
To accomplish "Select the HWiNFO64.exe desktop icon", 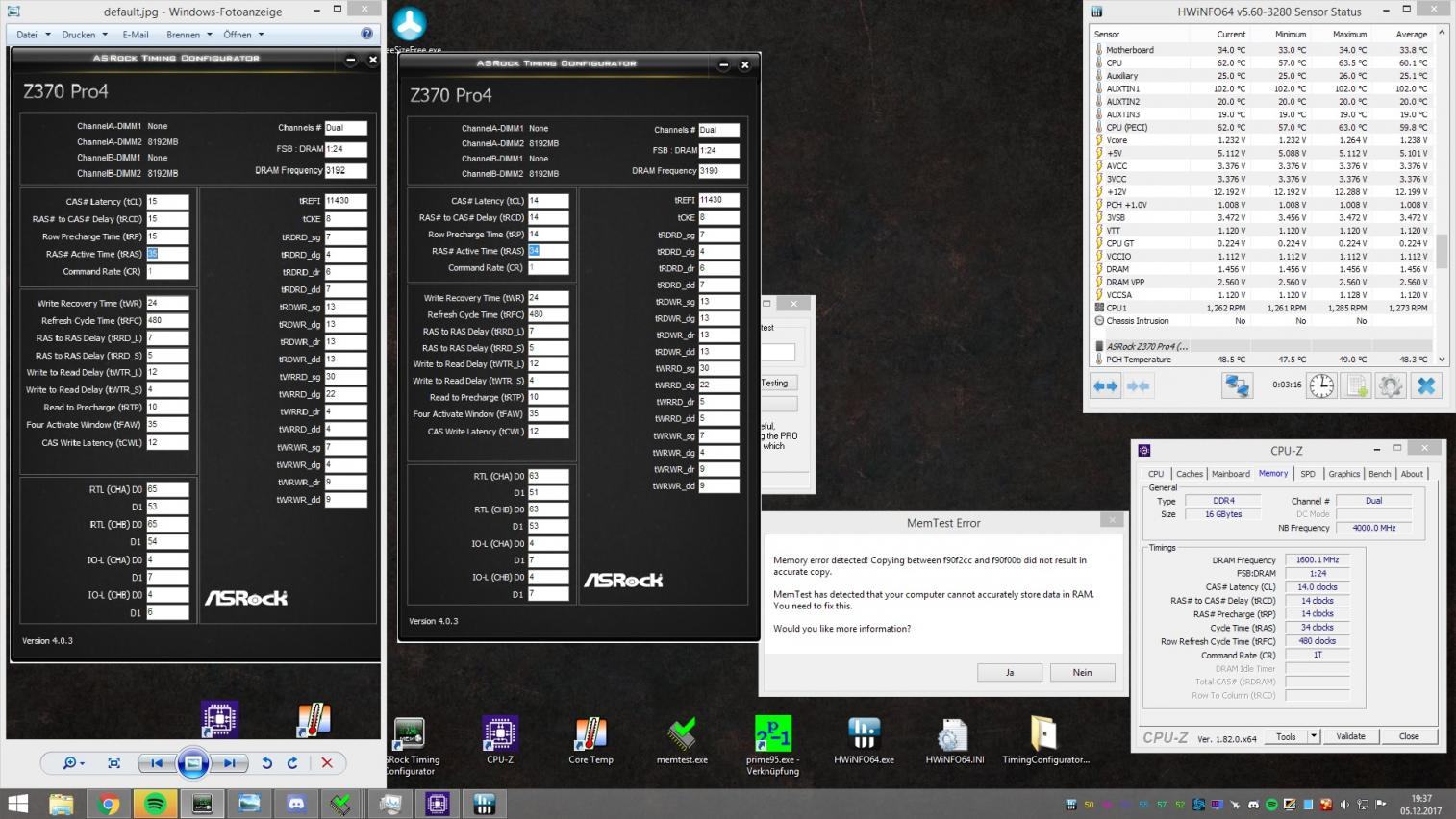I will (x=864, y=740).
